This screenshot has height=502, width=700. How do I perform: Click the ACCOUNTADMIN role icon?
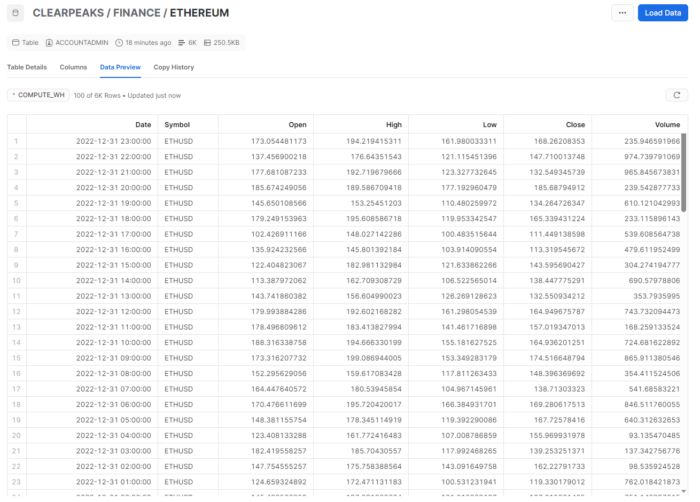coord(49,42)
